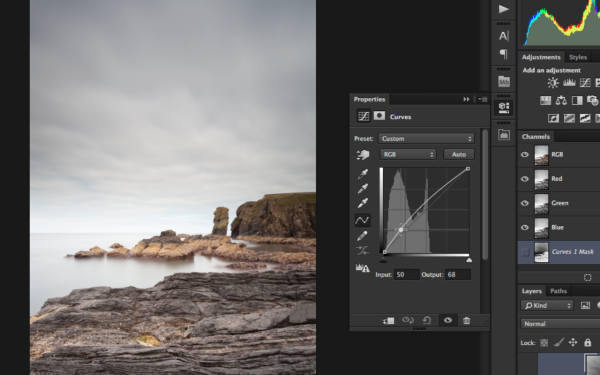Select the Red channel thumbnail
Image resolution: width=600 pixels, height=375 pixels.
(x=541, y=179)
